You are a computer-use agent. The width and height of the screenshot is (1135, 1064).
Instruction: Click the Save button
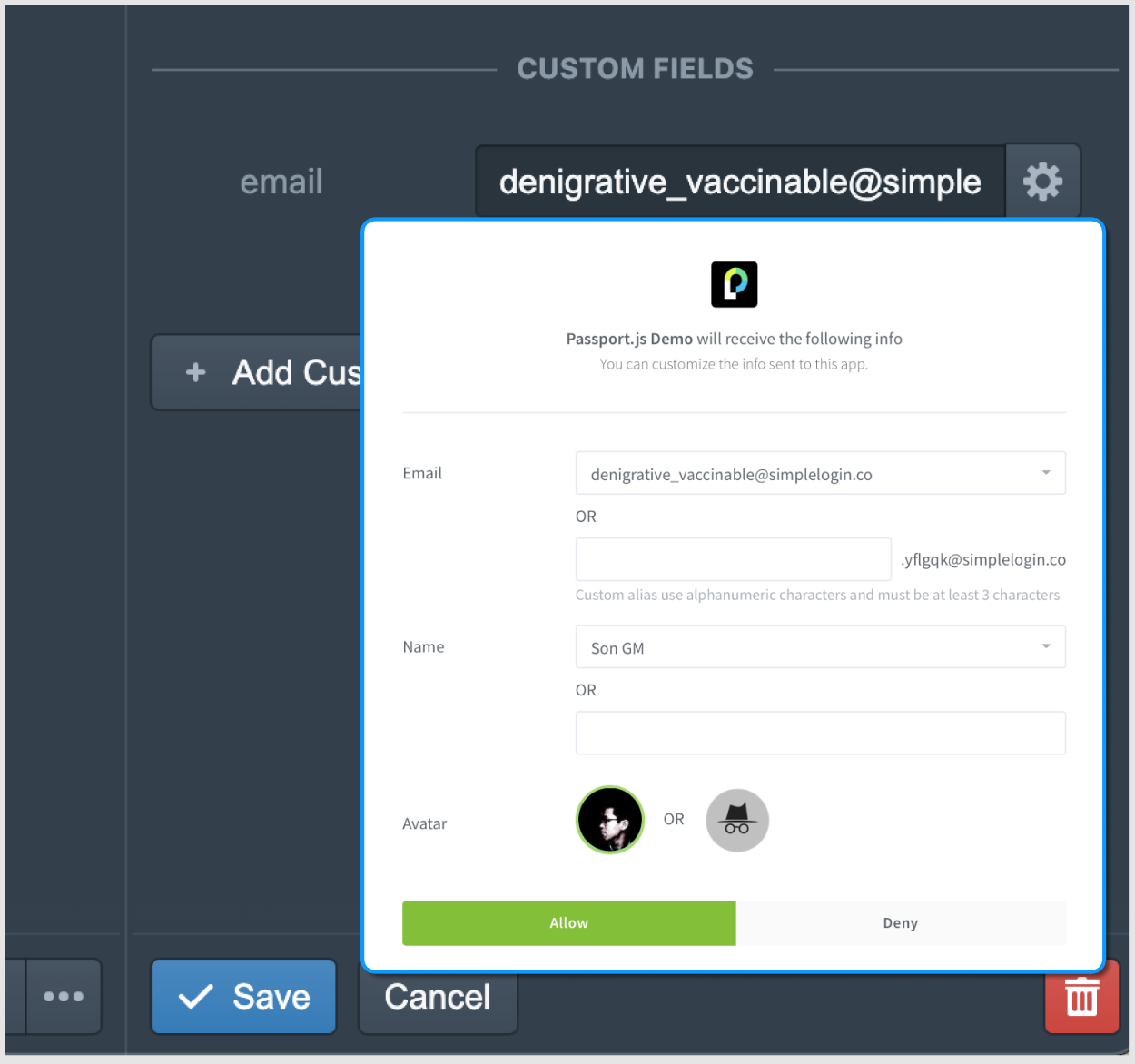click(x=243, y=996)
